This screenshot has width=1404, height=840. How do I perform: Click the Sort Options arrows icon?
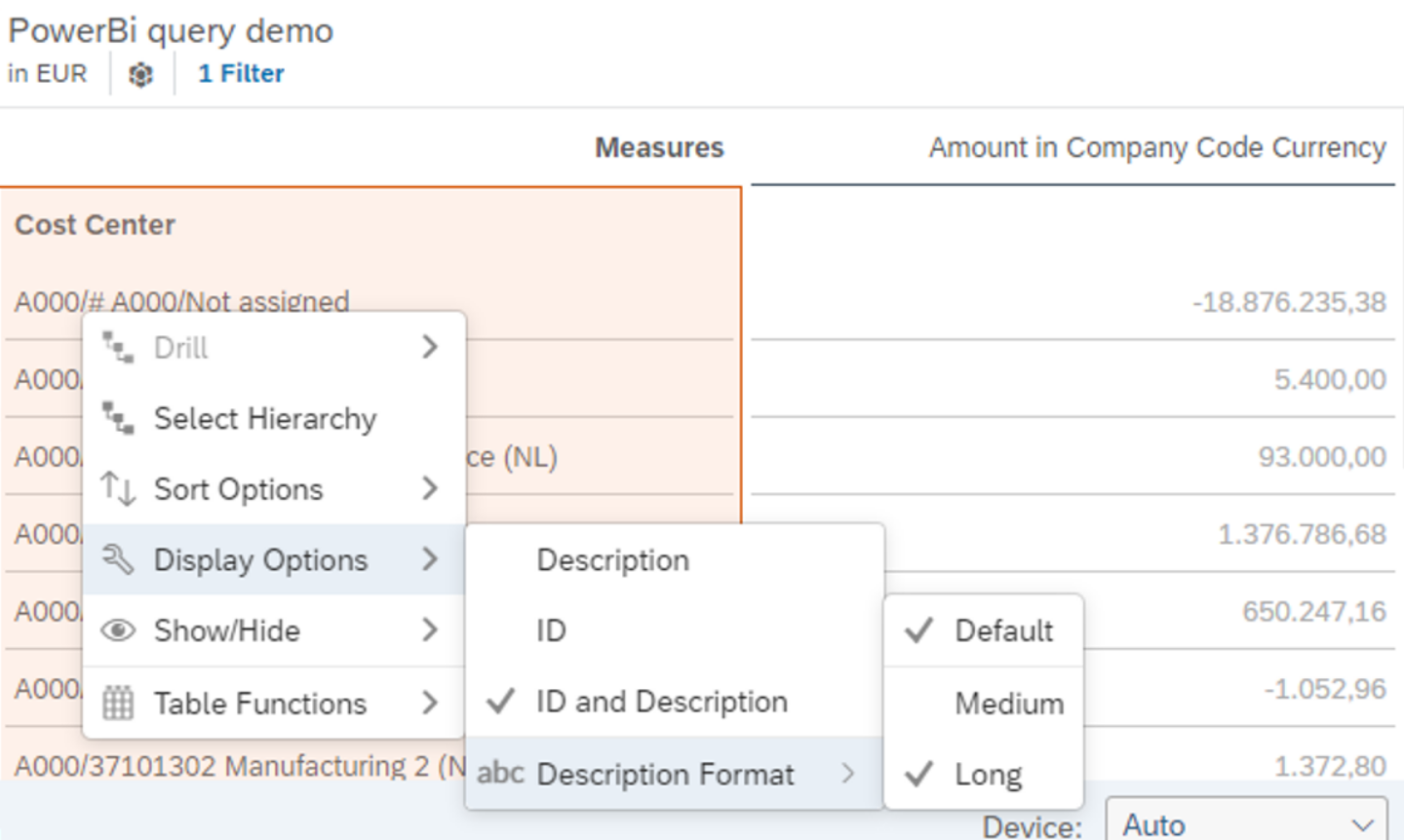118,489
